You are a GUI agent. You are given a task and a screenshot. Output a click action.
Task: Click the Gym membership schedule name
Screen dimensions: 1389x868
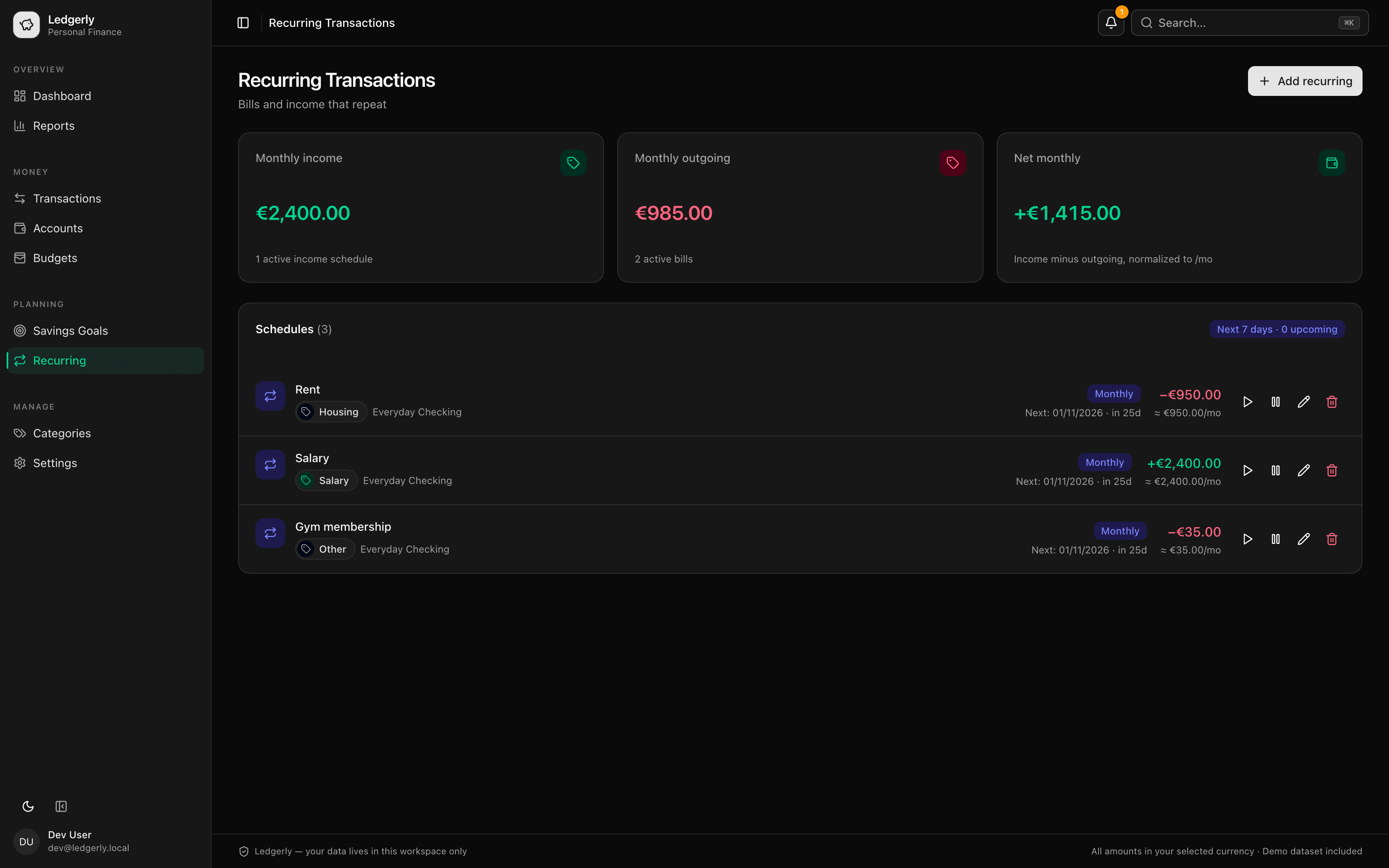click(x=343, y=527)
